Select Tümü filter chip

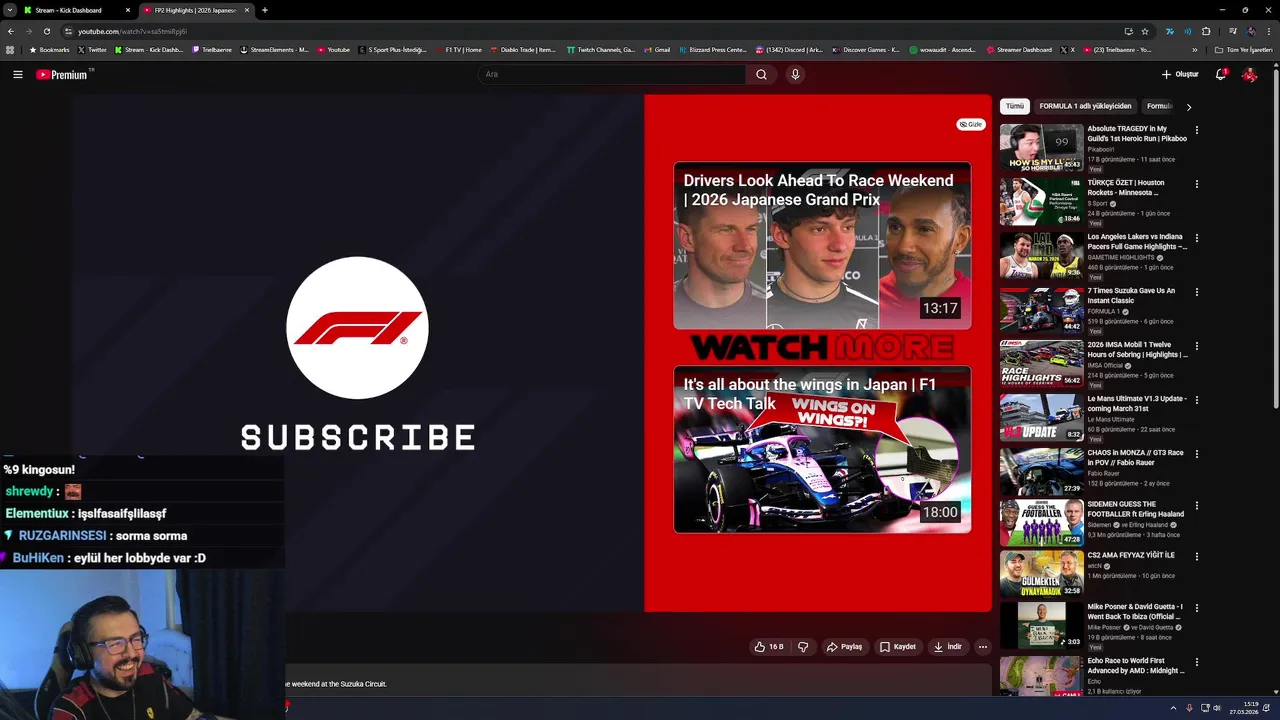coord(1015,106)
